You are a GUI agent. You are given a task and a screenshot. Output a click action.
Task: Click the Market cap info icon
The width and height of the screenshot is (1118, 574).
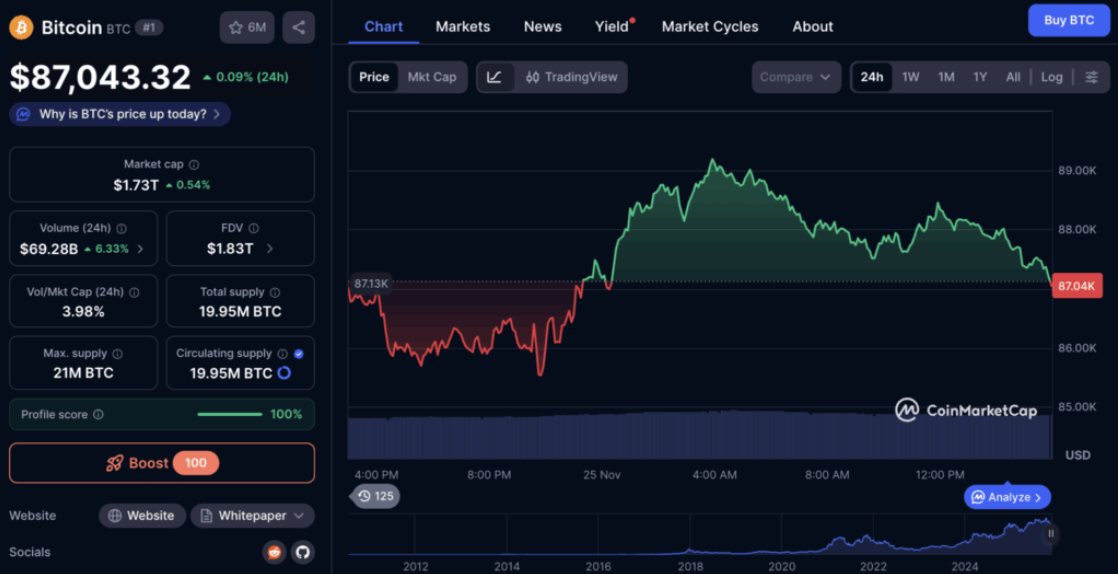[194, 165]
